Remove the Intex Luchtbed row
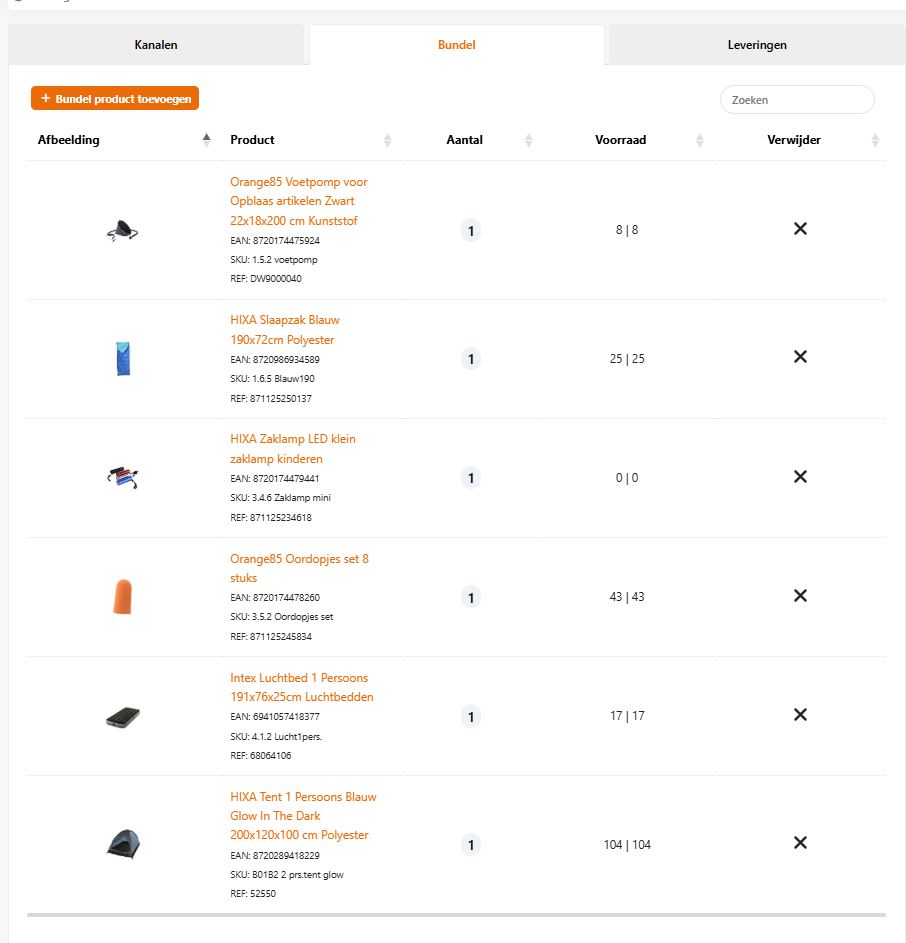 [x=800, y=714]
